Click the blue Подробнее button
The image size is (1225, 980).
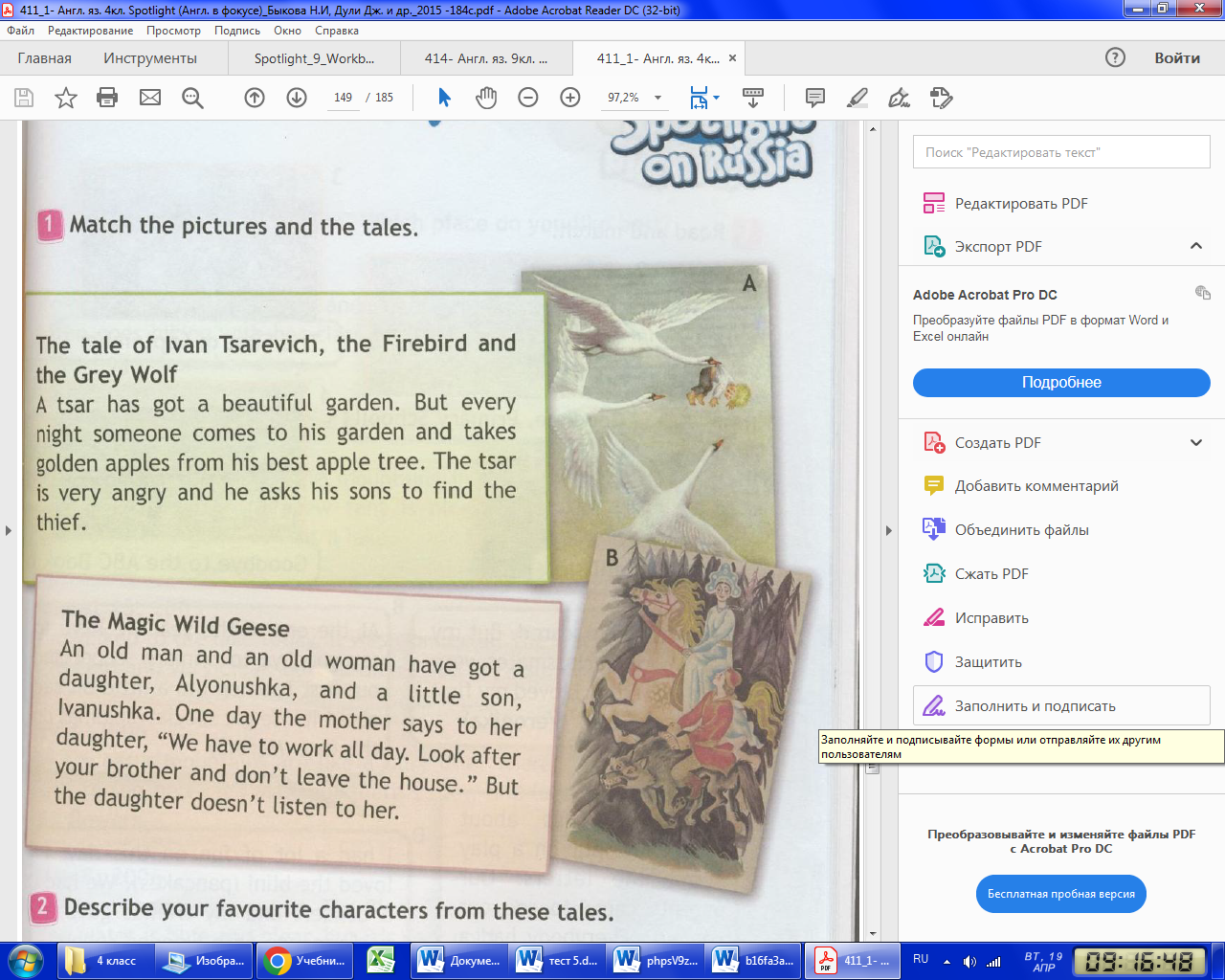point(1061,382)
